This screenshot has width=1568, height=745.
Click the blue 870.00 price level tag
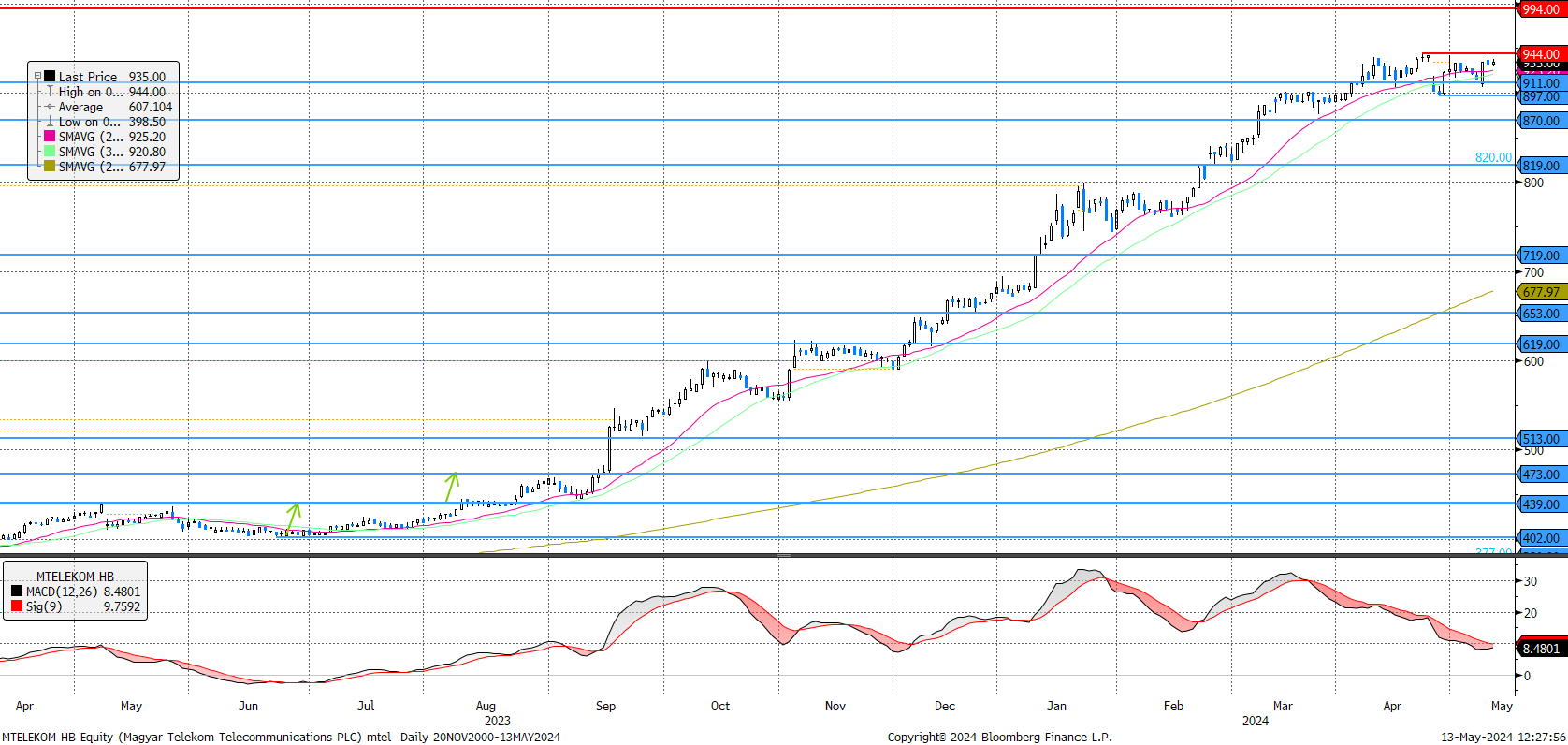1541,121
